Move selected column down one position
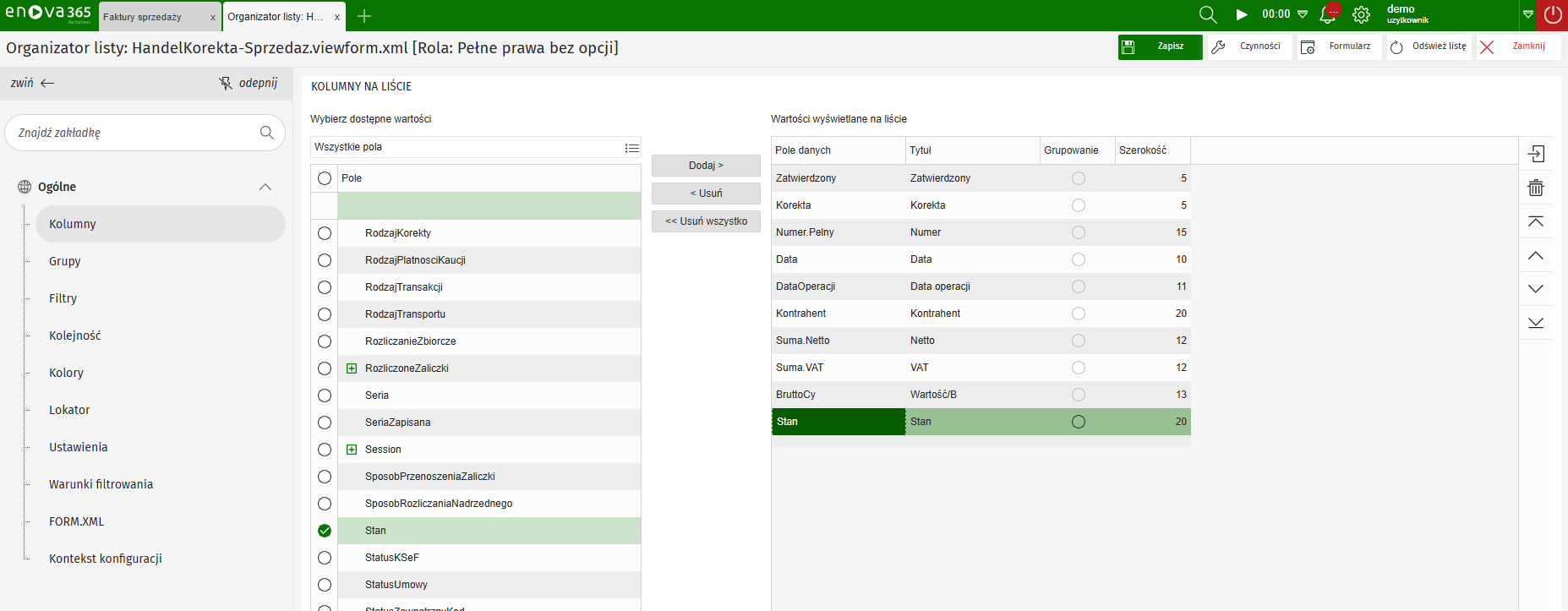Image resolution: width=1568 pixels, height=611 pixels. tap(1535, 289)
